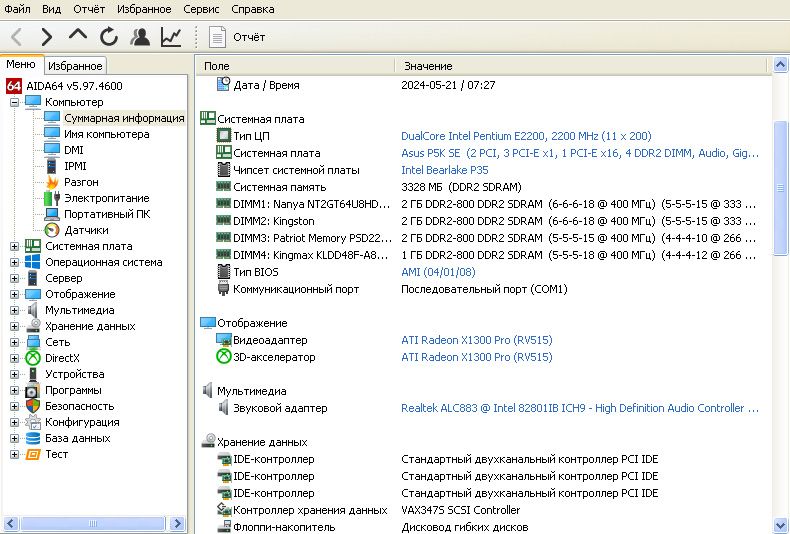
Task: Expand the Системная плата tree node
Action: click(15, 246)
